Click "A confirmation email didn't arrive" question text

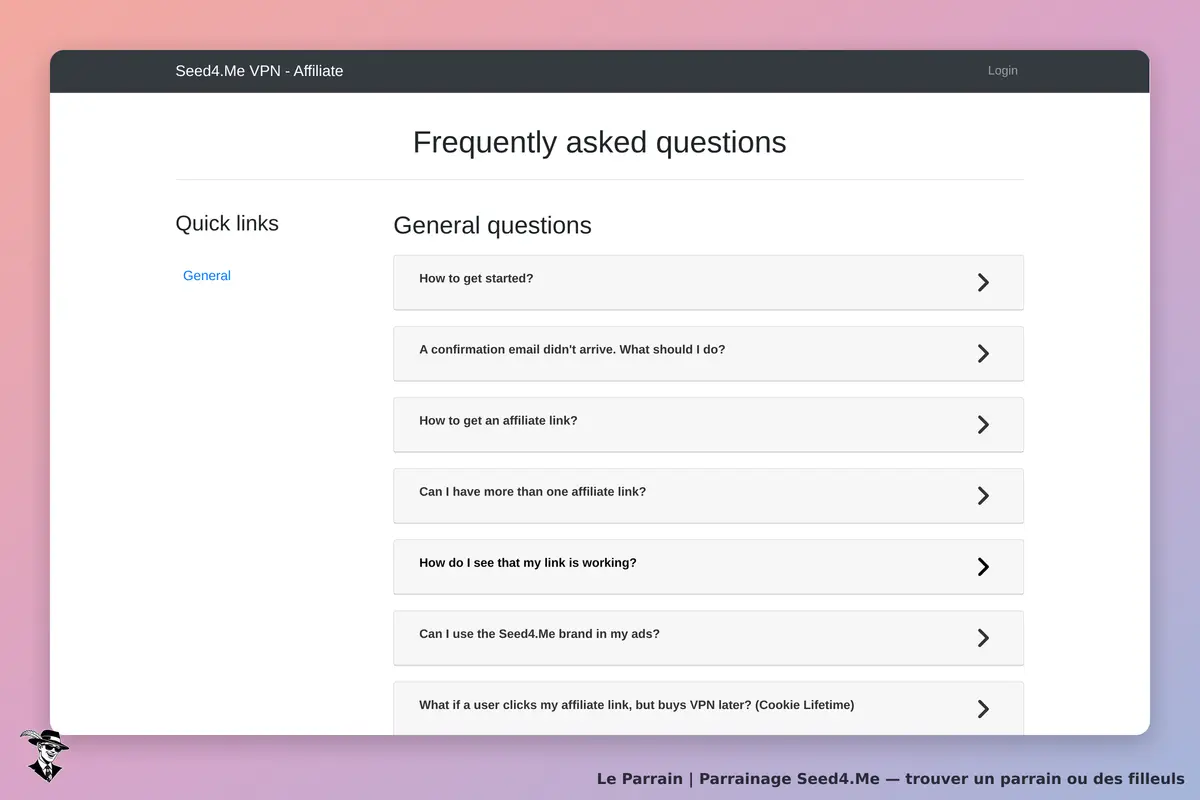[572, 349]
